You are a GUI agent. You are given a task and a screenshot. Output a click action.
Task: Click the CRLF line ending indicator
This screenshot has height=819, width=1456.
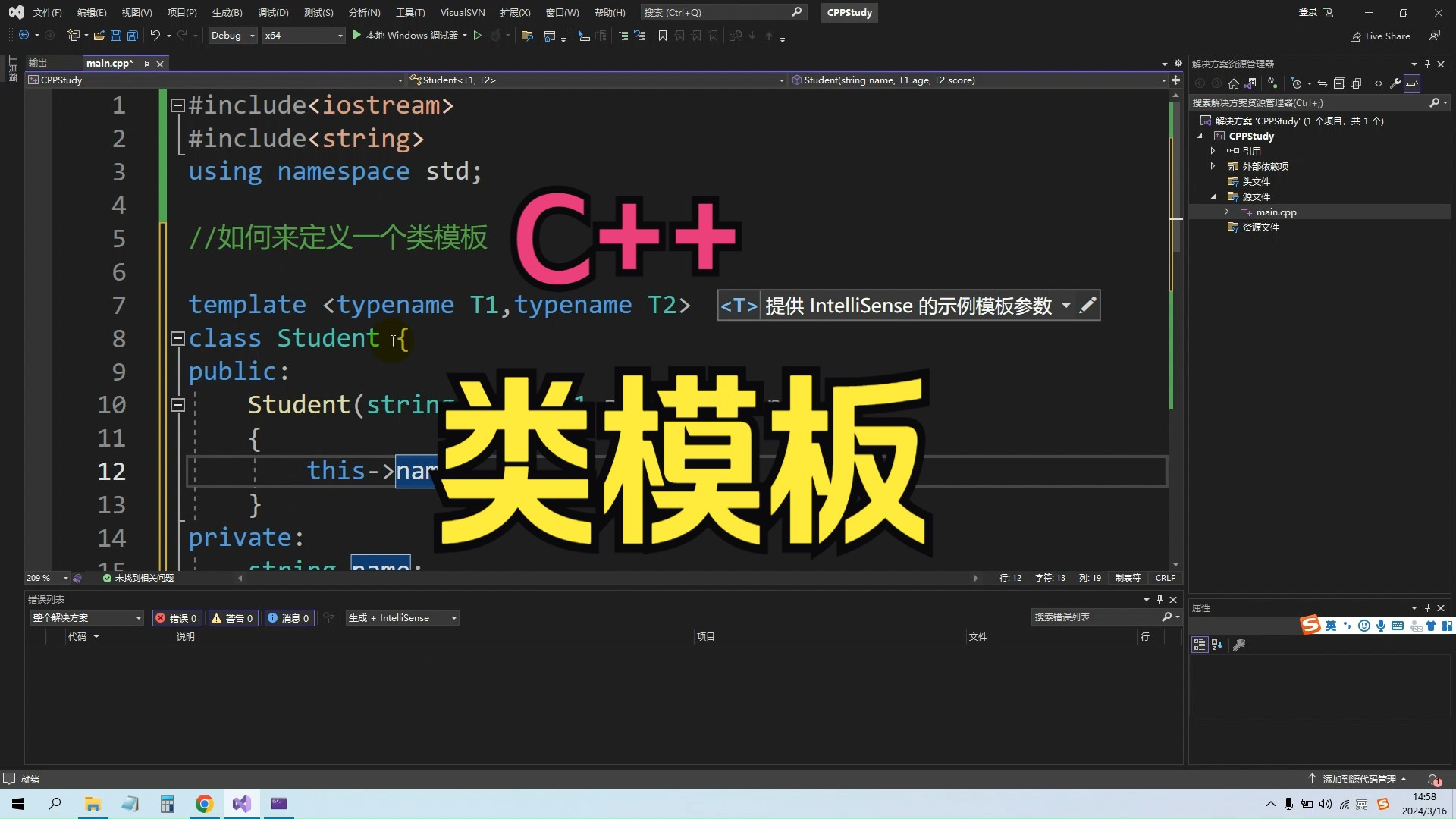pos(1165,578)
